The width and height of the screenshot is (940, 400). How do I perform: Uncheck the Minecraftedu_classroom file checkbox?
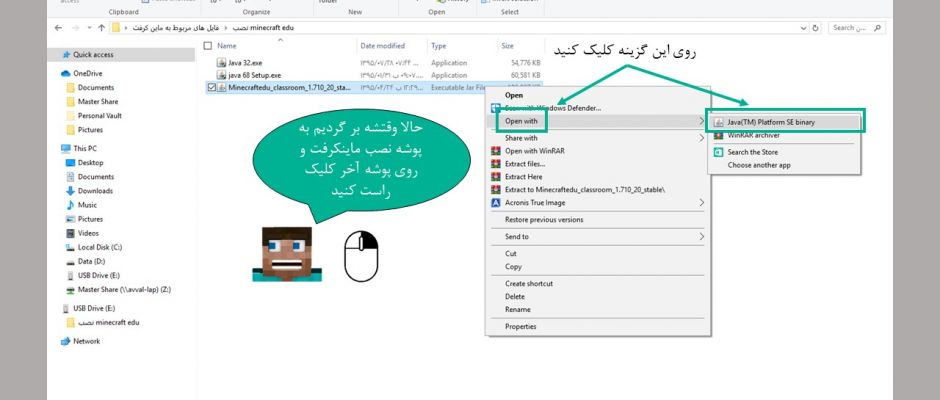211,87
